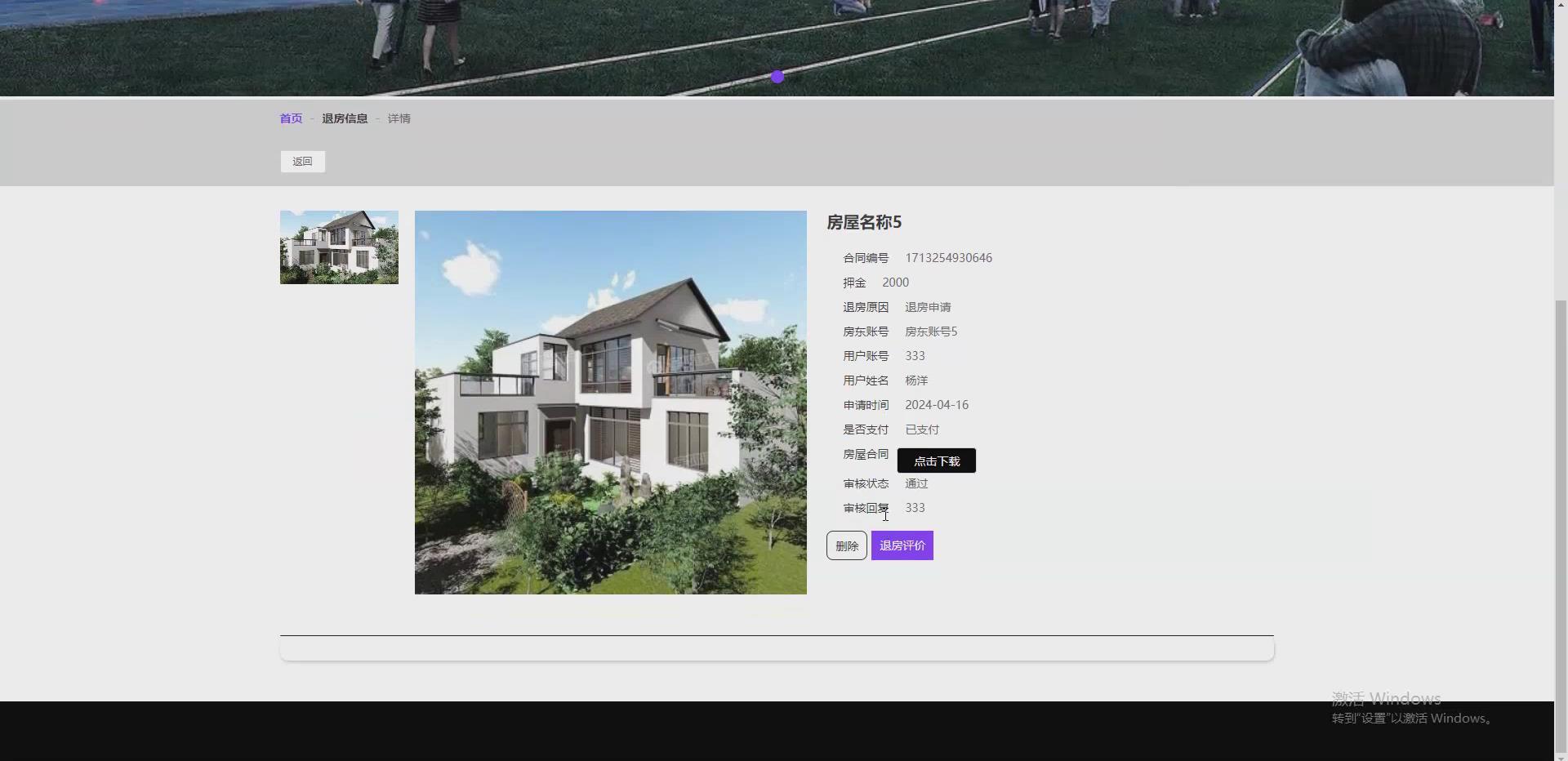Click the 房东账号5 value
This screenshot has width=1568, height=761.
931,332
